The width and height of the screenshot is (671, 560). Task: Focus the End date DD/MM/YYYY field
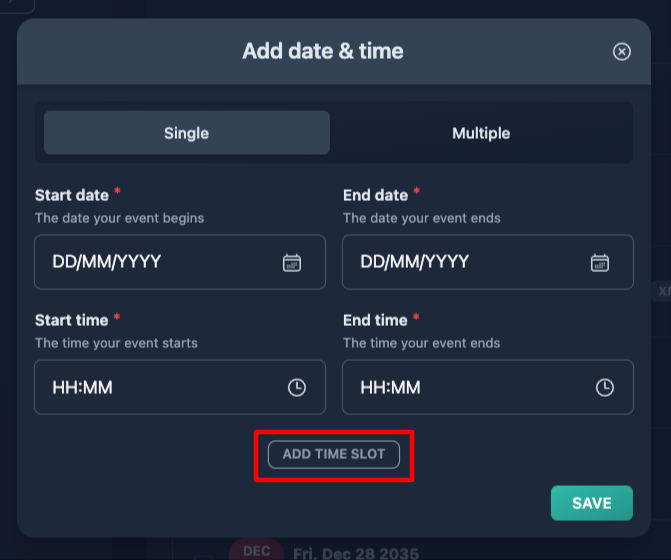488,262
